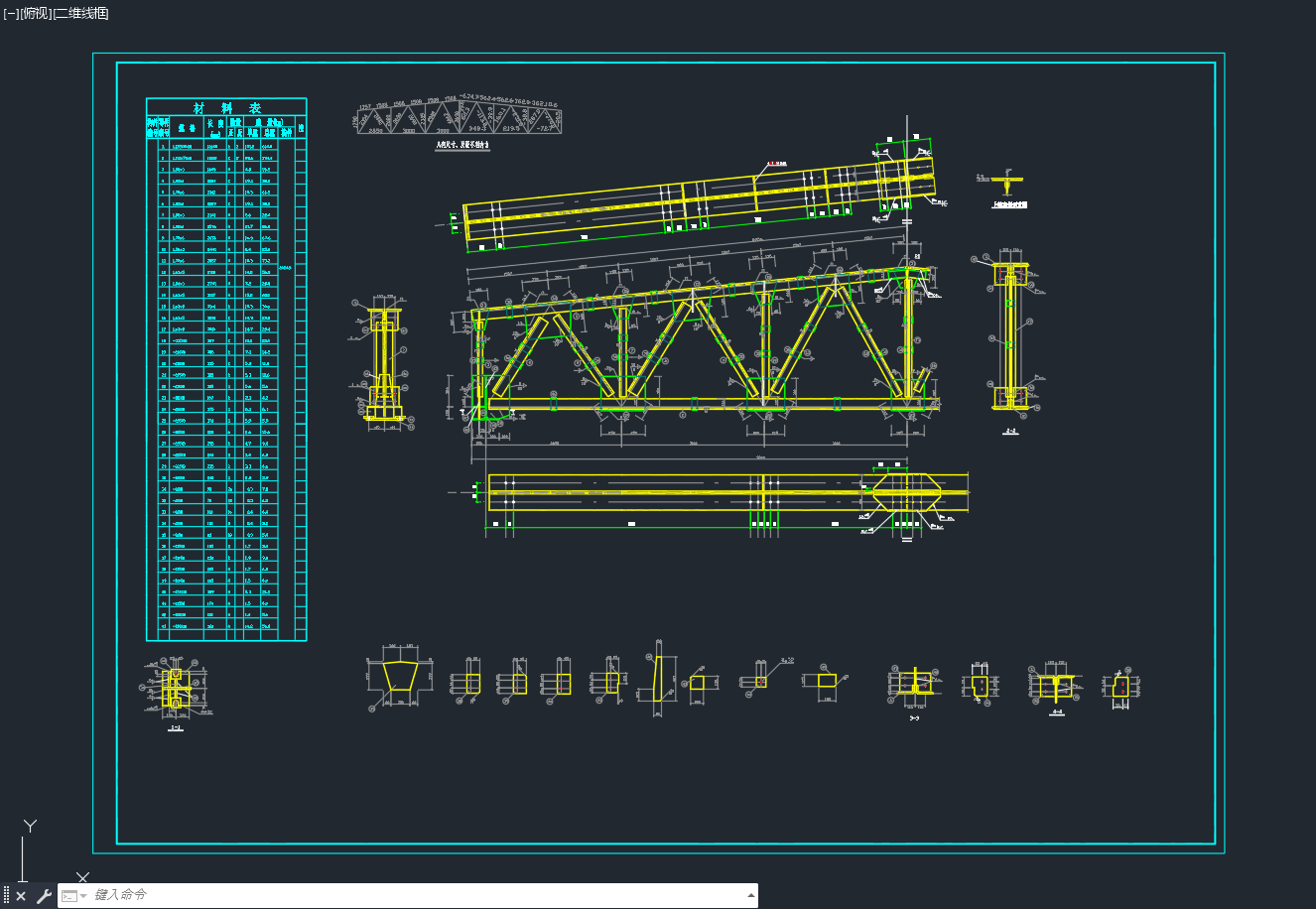This screenshot has height=909, width=1316.
Task: Click the [-] viewport controls label
Action: [11, 13]
